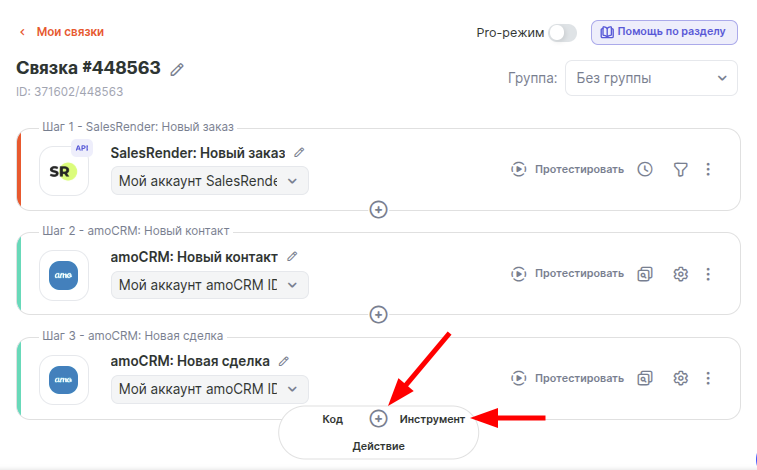Viewport: 757px width, 470px height.
Task: Choose Инструмент from the add menu
Action: coord(432,419)
